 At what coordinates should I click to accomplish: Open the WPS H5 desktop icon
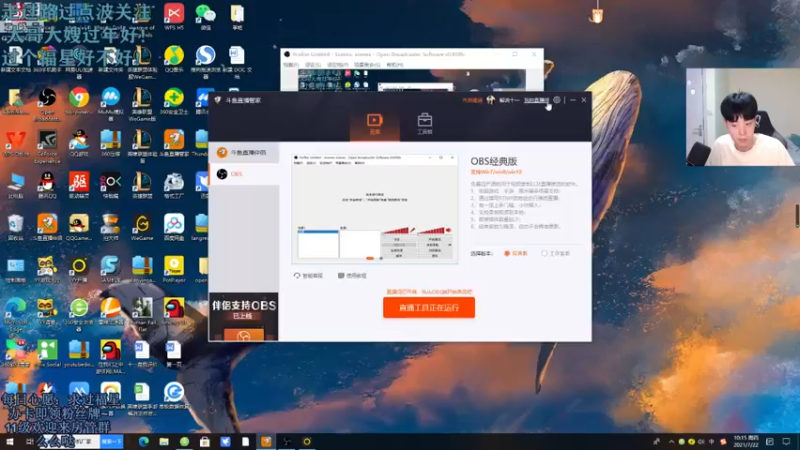tap(174, 17)
